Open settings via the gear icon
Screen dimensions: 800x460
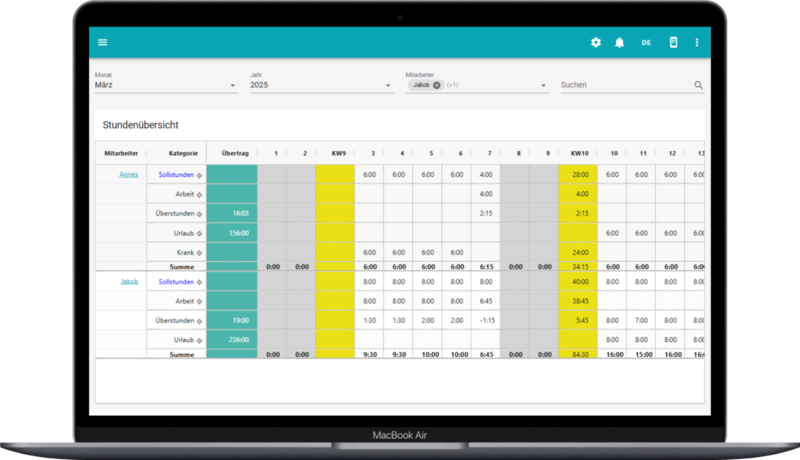(596, 42)
